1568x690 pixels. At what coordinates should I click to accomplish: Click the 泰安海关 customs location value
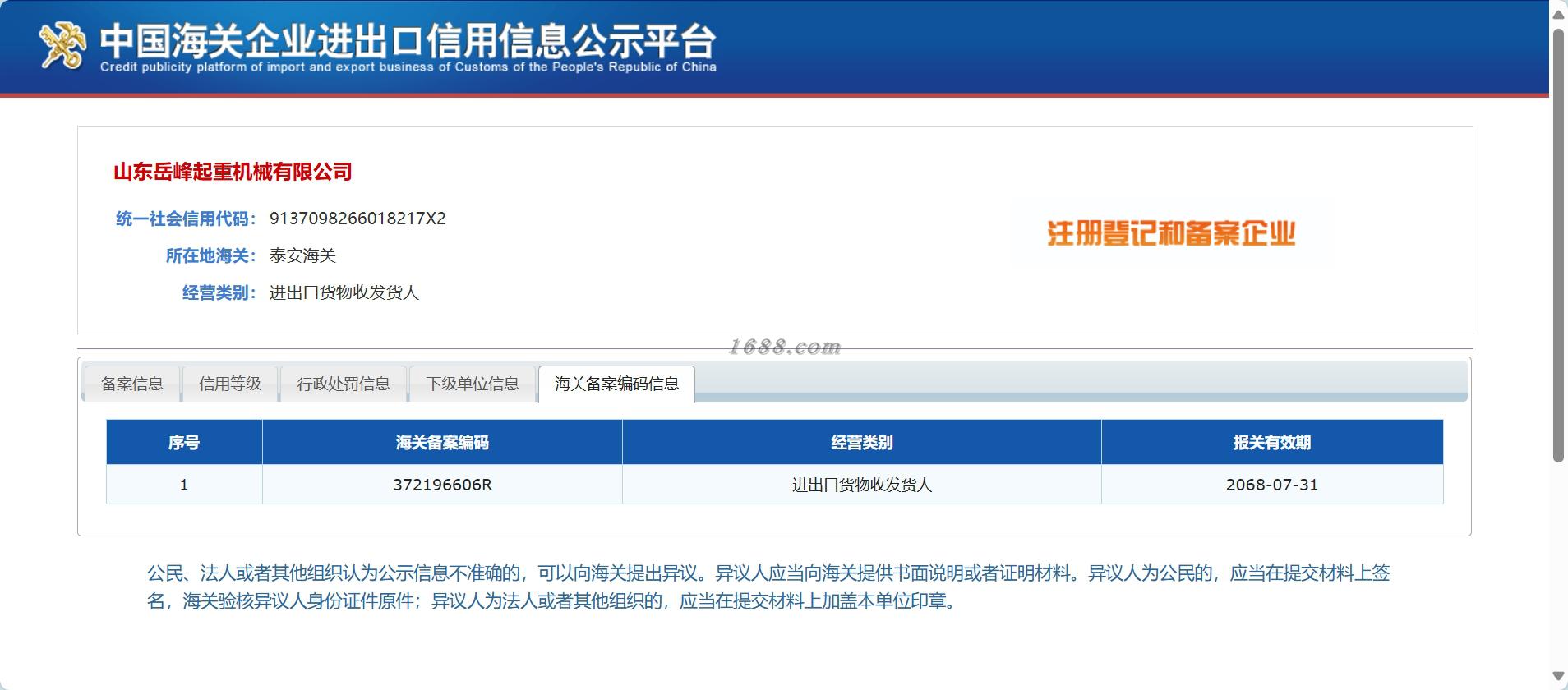click(x=302, y=255)
